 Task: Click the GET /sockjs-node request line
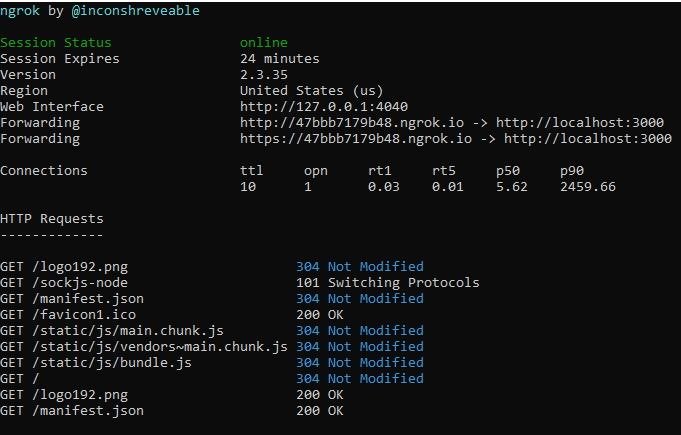click(x=64, y=283)
